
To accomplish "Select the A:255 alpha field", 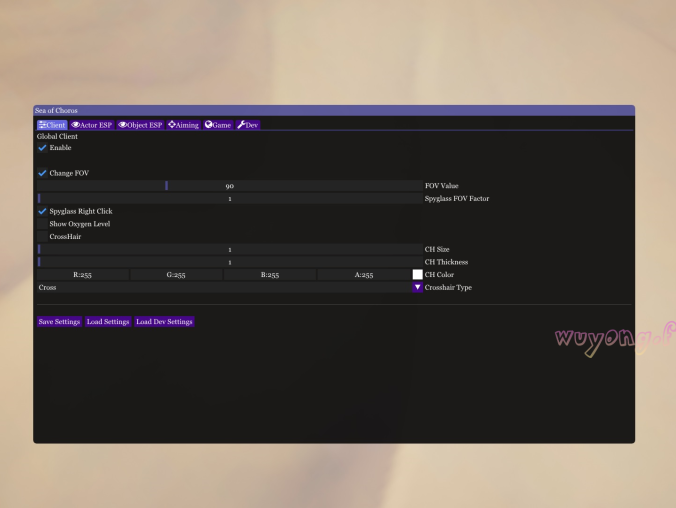I will [364, 275].
